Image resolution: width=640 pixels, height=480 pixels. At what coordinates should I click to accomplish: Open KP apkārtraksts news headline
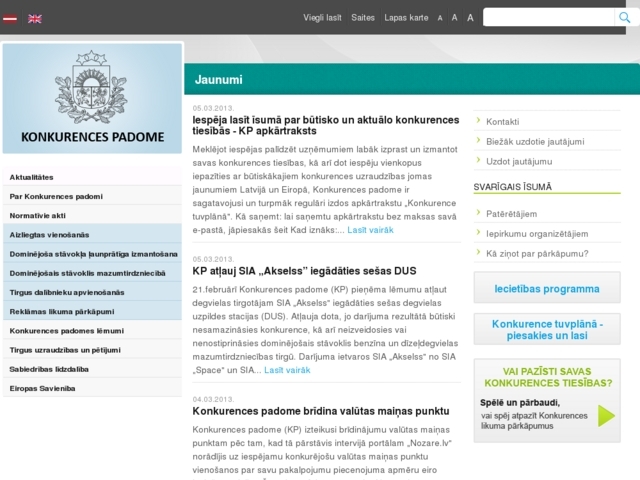tap(326, 125)
